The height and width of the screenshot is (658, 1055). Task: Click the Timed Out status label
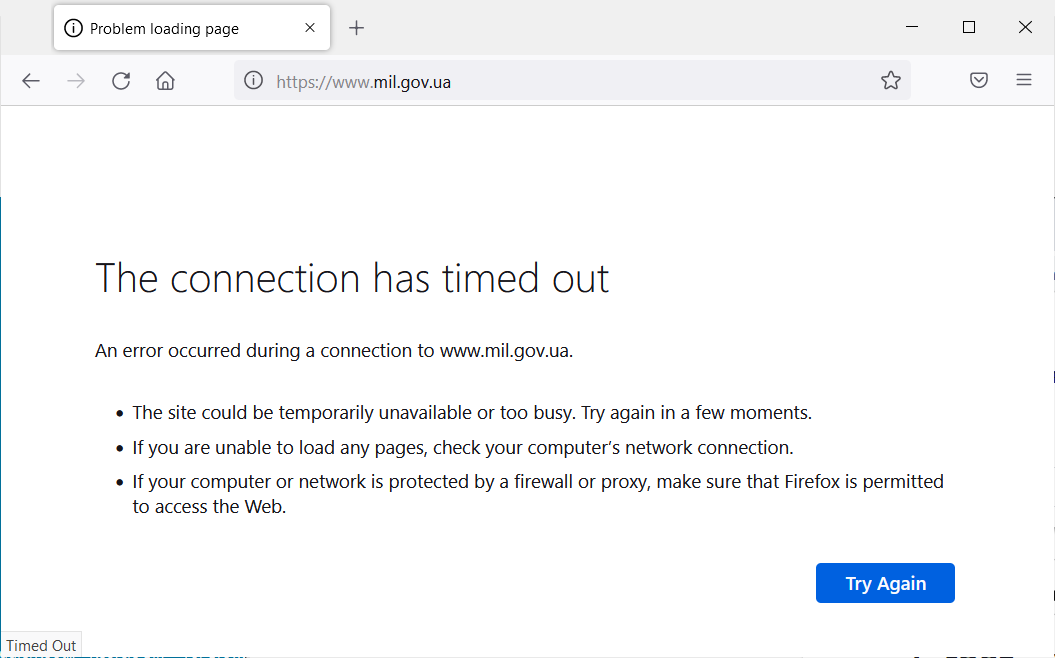(41, 646)
